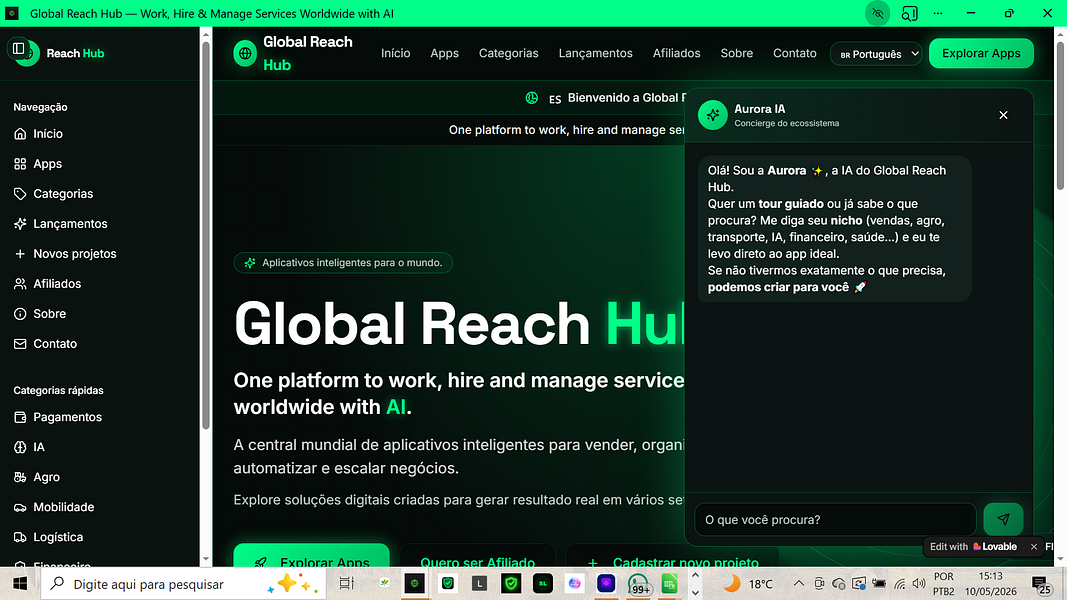Click Quero ser Afiliado button
This screenshot has width=1067, height=600.
coord(477,555)
